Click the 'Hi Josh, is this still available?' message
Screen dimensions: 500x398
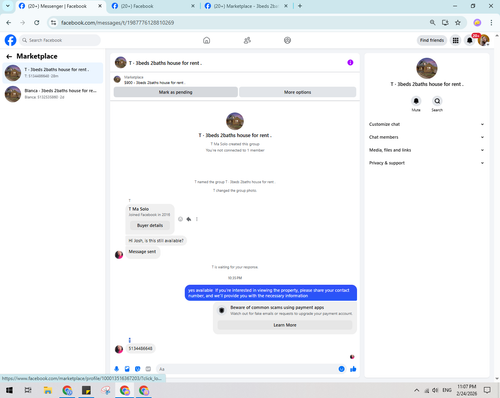click(156, 240)
